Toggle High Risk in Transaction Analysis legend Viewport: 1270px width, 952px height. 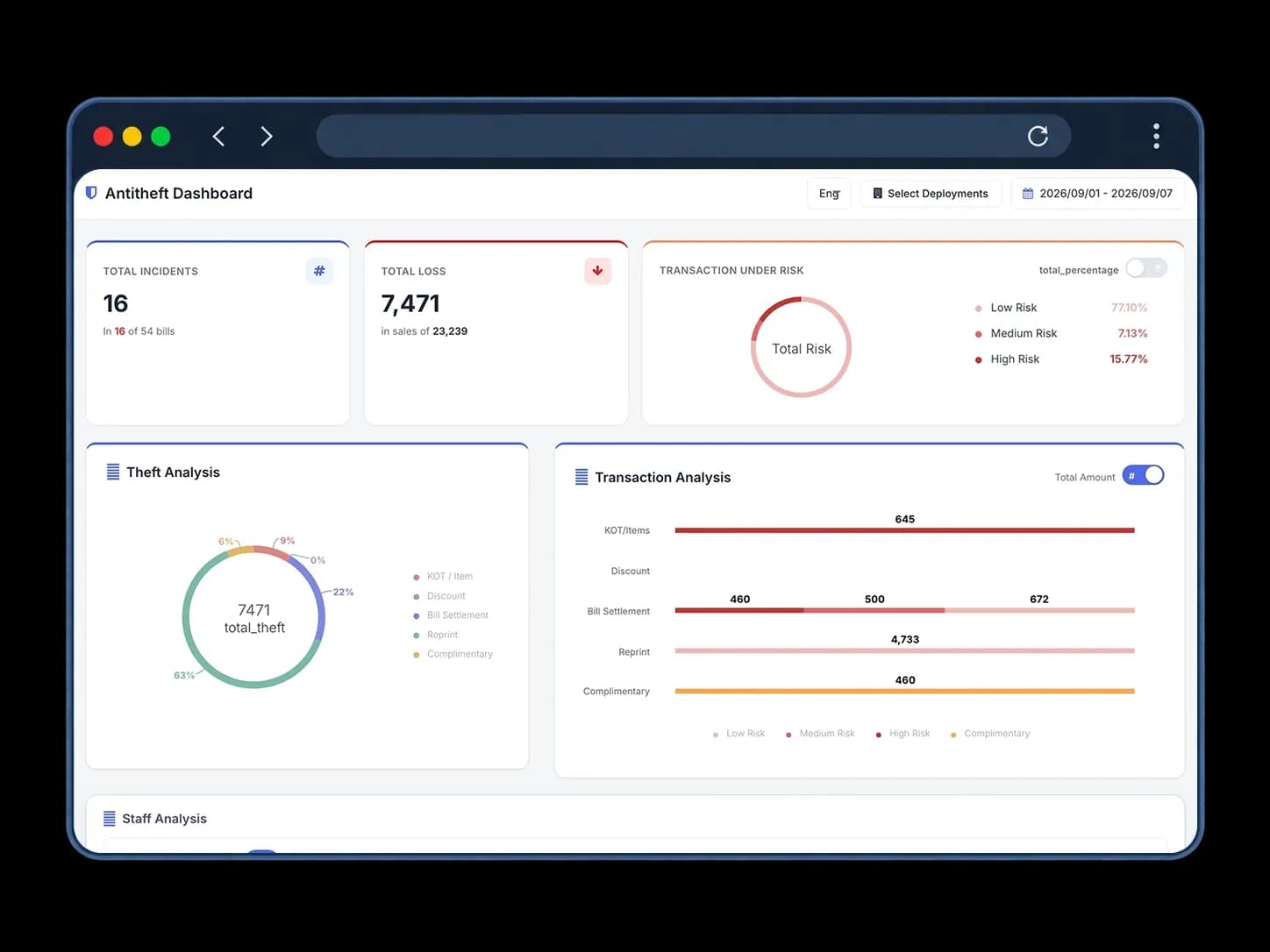(x=903, y=734)
